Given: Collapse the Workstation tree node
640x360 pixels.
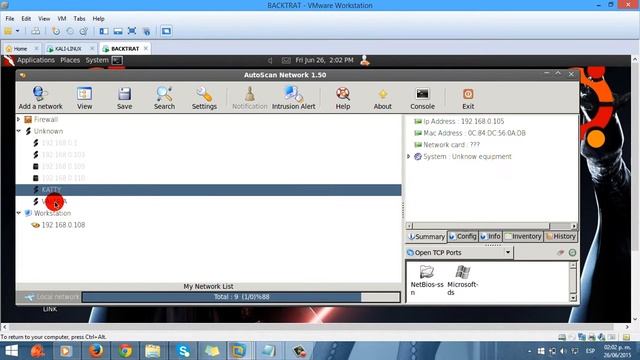Looking at the screenshot, I should (18, 213).
